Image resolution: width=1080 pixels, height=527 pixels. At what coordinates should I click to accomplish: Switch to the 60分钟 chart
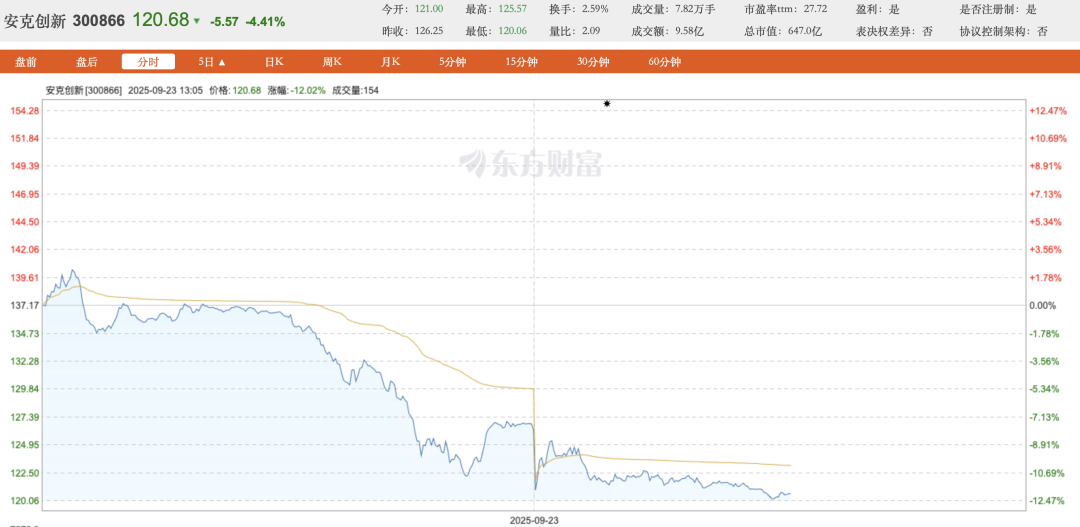[664, 62]
